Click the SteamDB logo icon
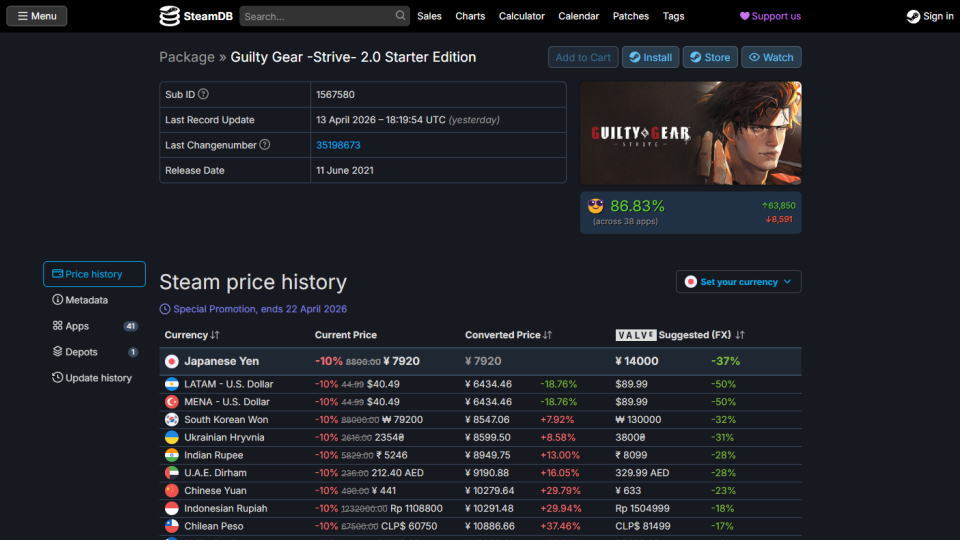Image resolution: width=960 pixels, height=540 pixels. pos(170,16)
